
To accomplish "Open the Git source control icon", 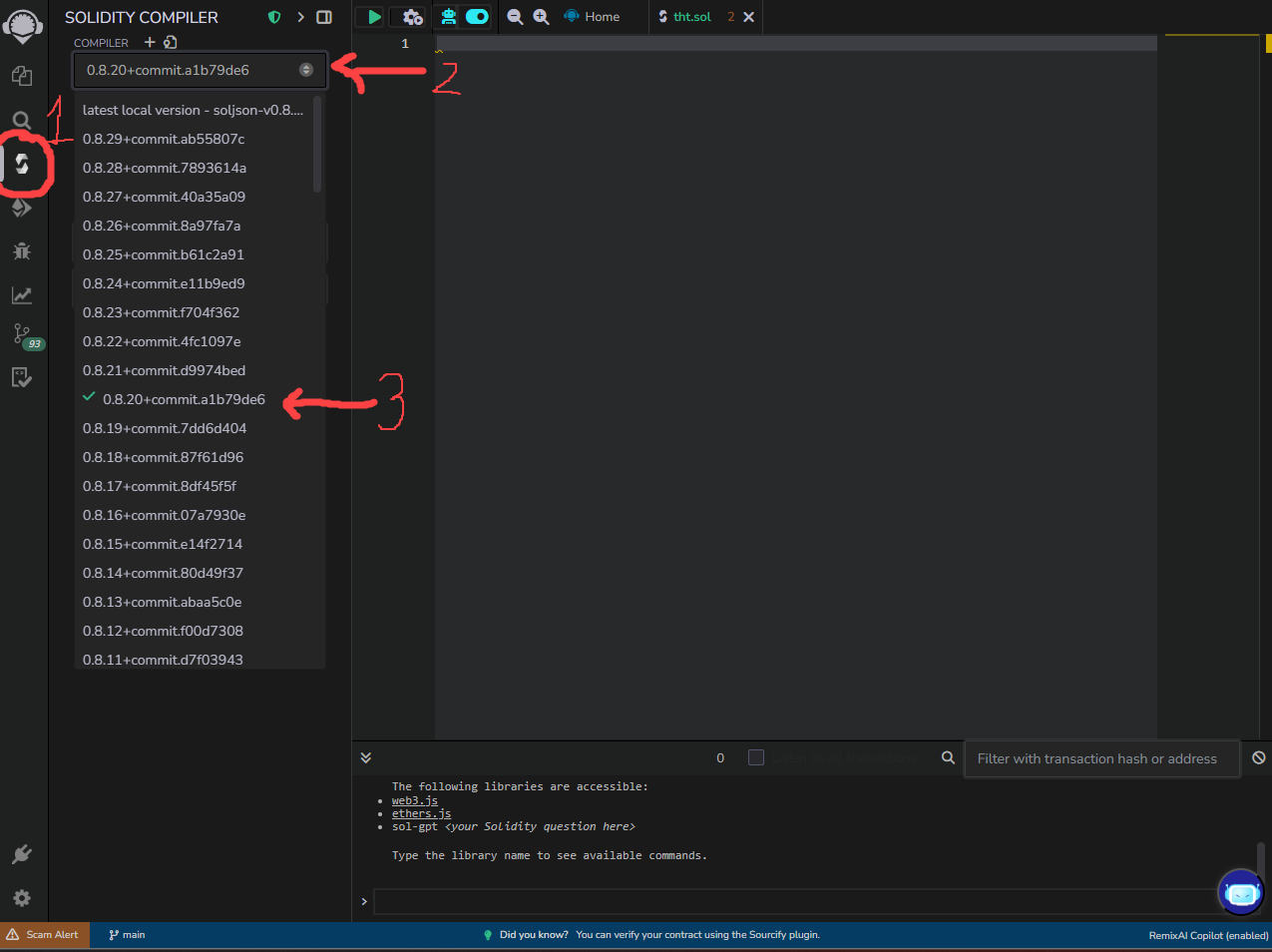I will (x=22, y=334).
